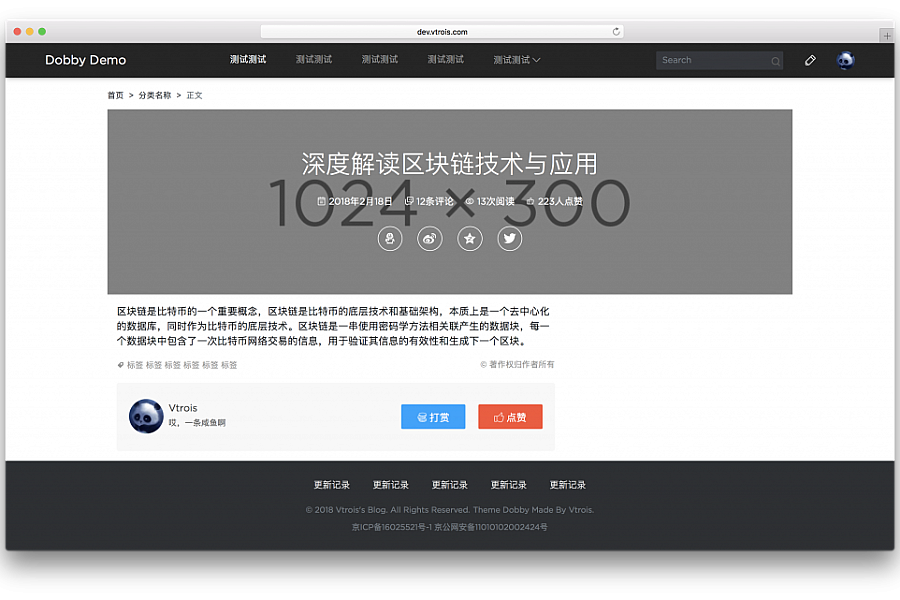The image size is (900, 600).
Task: Click the eye icon beside 13次阅读
Action: [470, 202]
